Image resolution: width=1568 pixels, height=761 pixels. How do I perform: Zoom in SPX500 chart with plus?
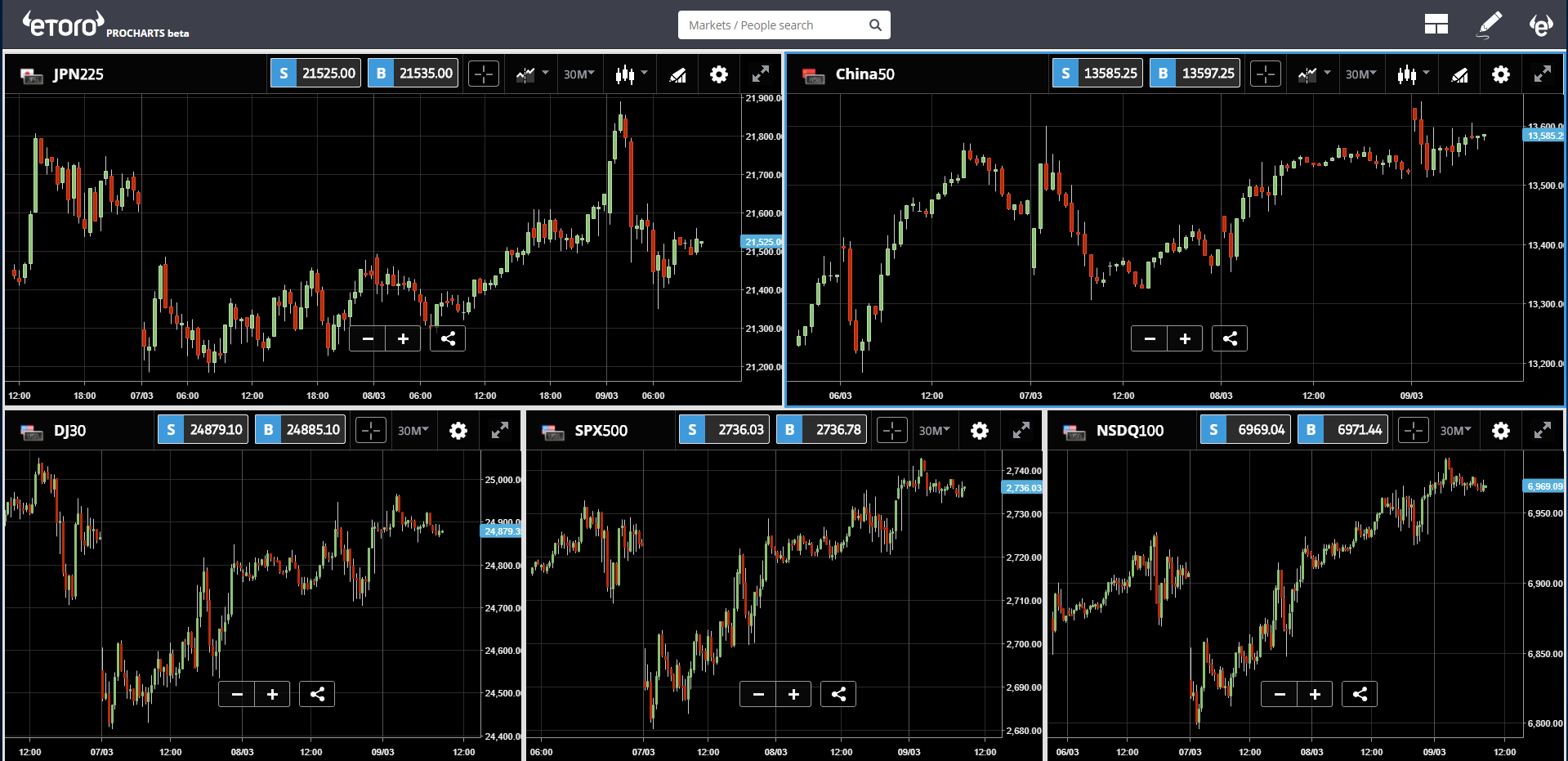(793, 694)
